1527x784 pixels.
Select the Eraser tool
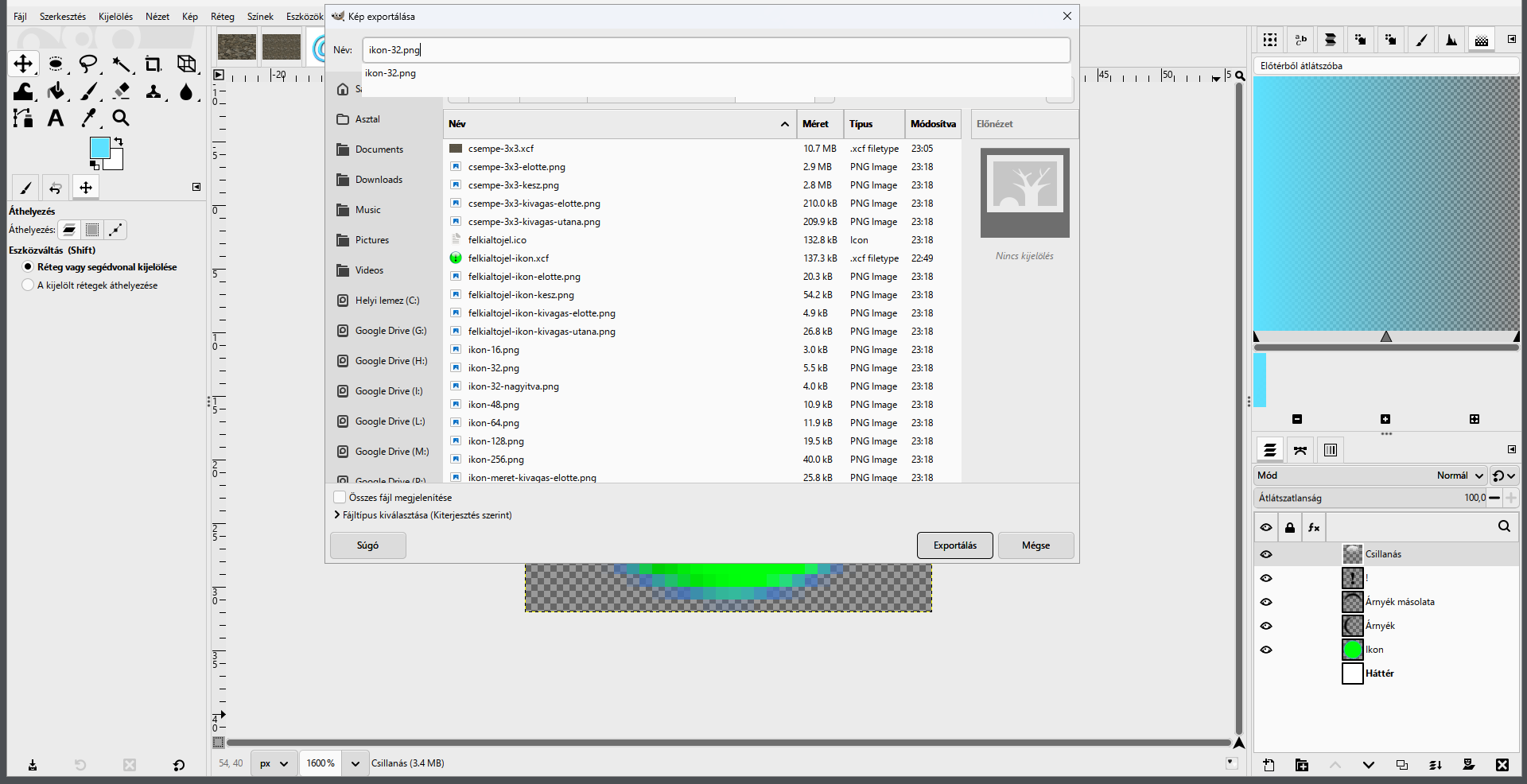click(121, 91)
